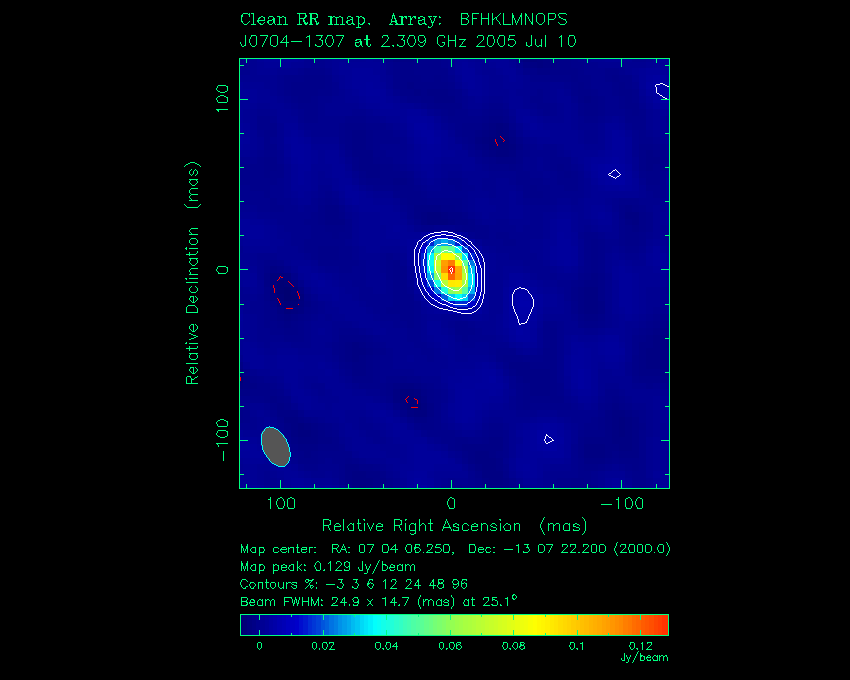Click the '0.12' color bar label

[641, 646]
